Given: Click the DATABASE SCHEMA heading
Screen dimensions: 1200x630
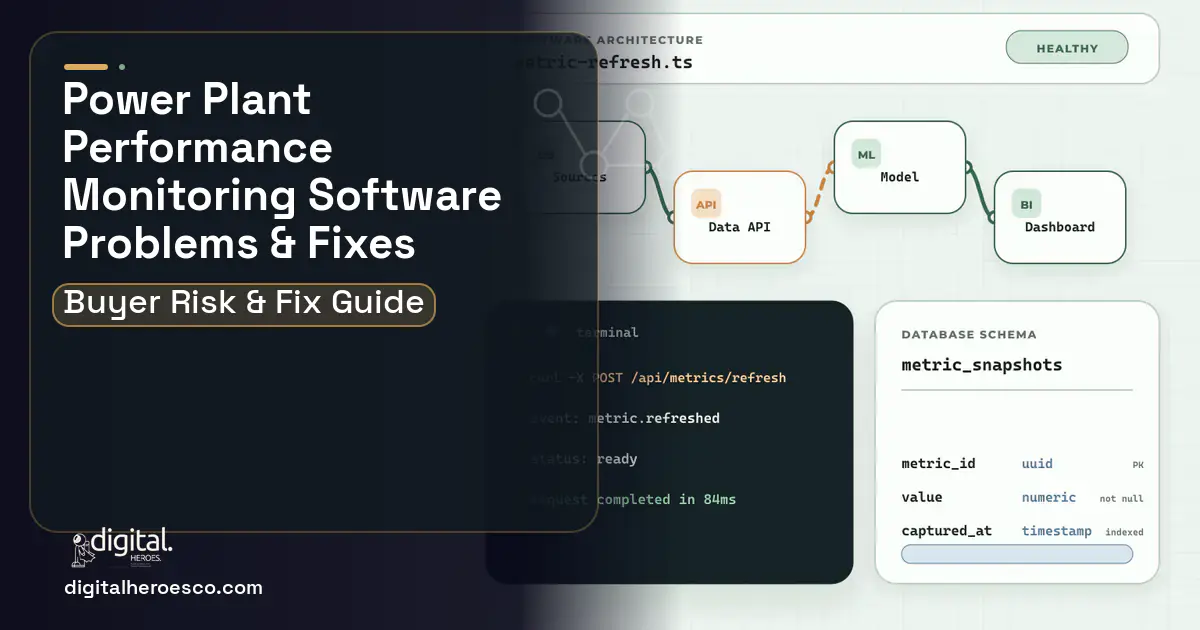Looking at the screenshot, I should point(969,335).
